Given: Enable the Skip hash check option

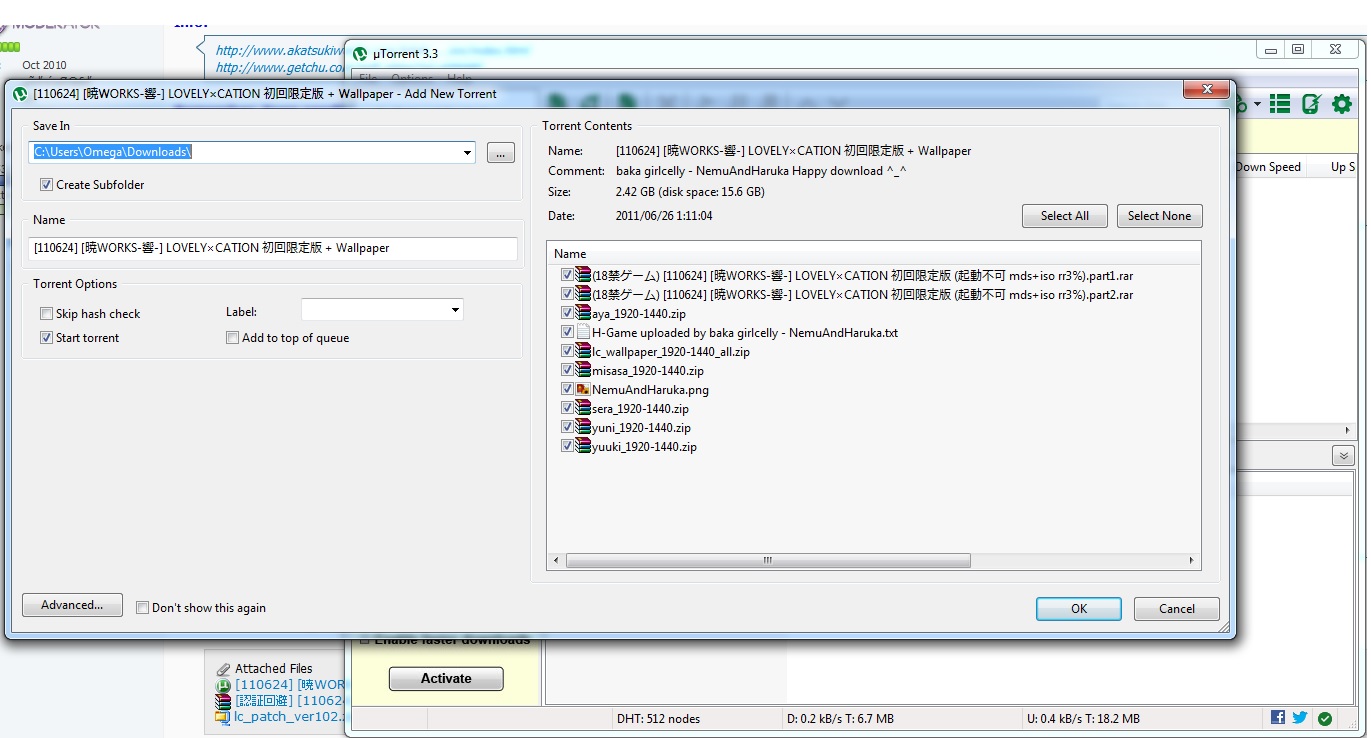Looking at the screenshot, I should (46, 314).
